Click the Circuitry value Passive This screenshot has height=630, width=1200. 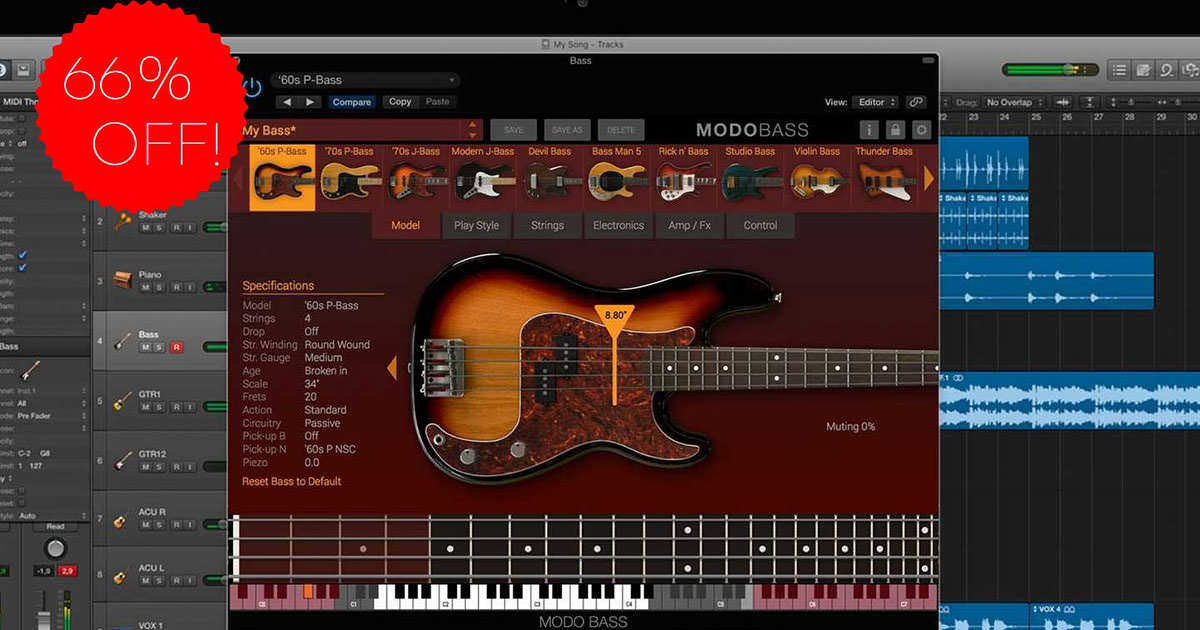pos(322,423)
